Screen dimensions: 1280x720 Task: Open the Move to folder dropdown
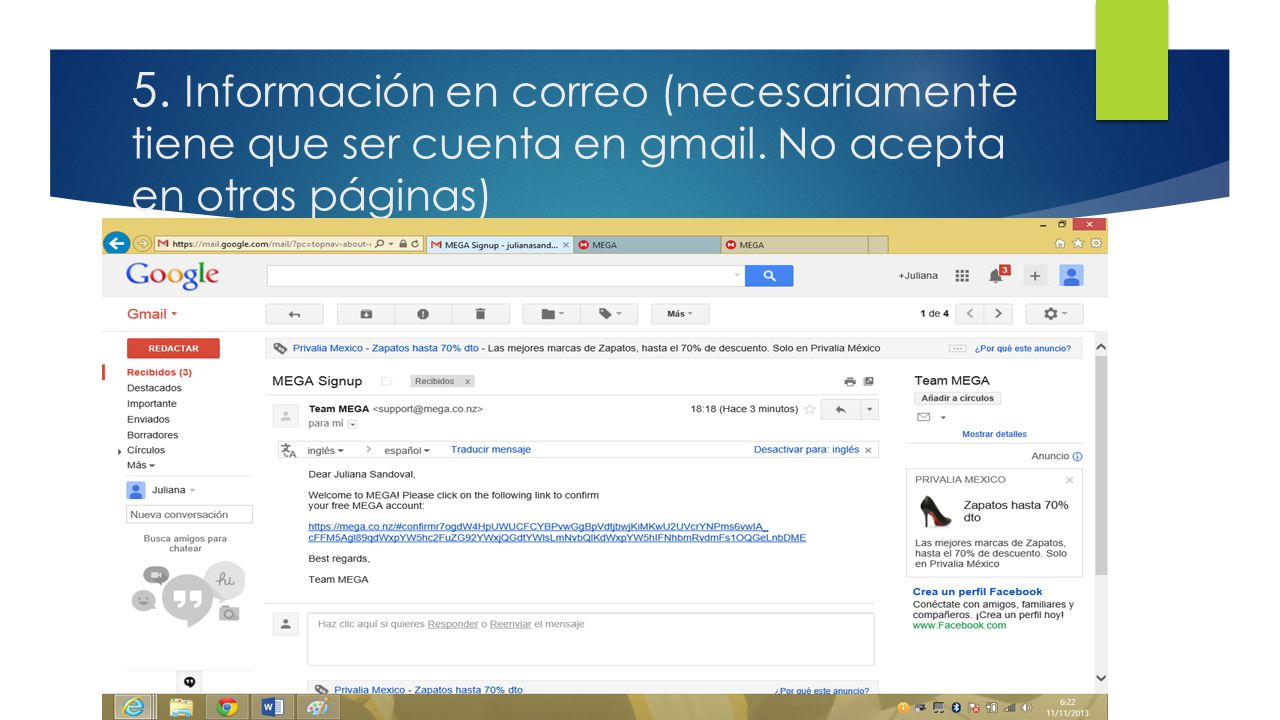(x=552, y=314)
